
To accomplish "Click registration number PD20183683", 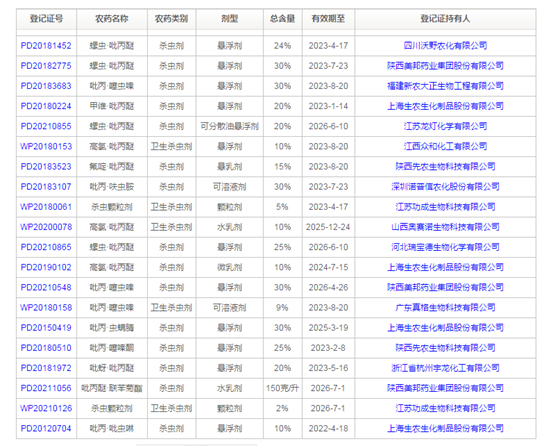I will click(46, 86).
